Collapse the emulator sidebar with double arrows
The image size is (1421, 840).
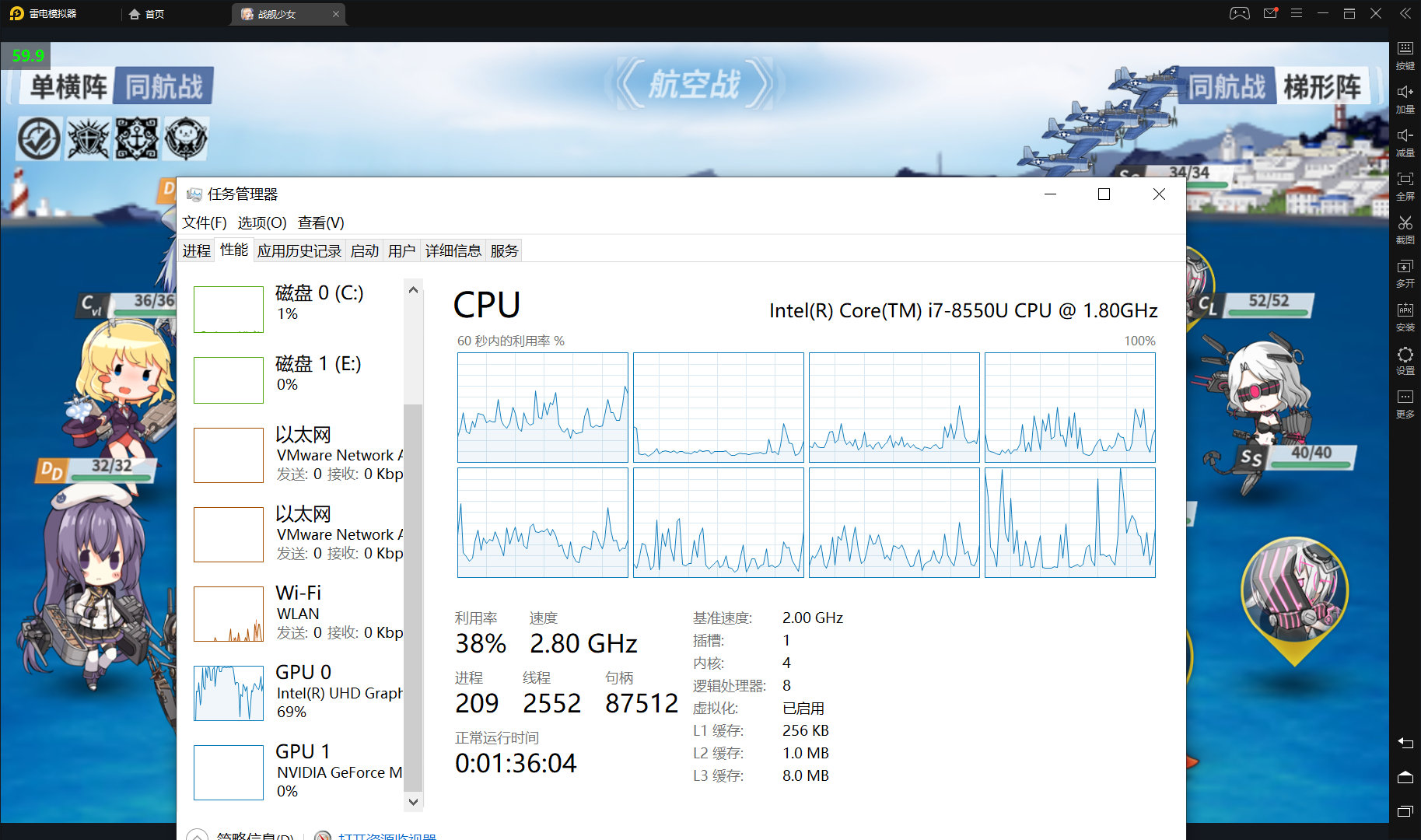[x=1405, y=13]
